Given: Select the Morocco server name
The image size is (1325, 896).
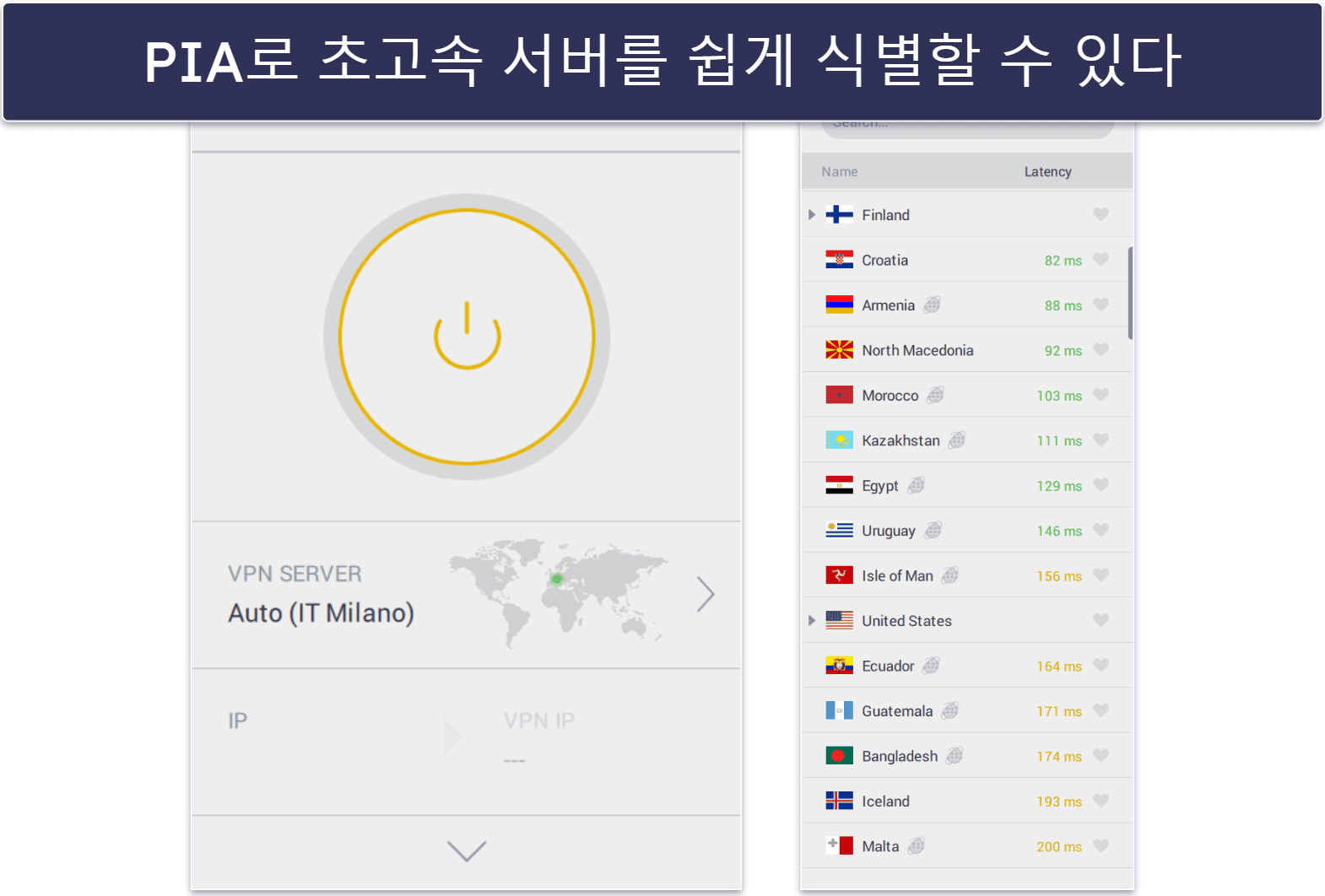Looking at the screenshot, I should 890,396.
